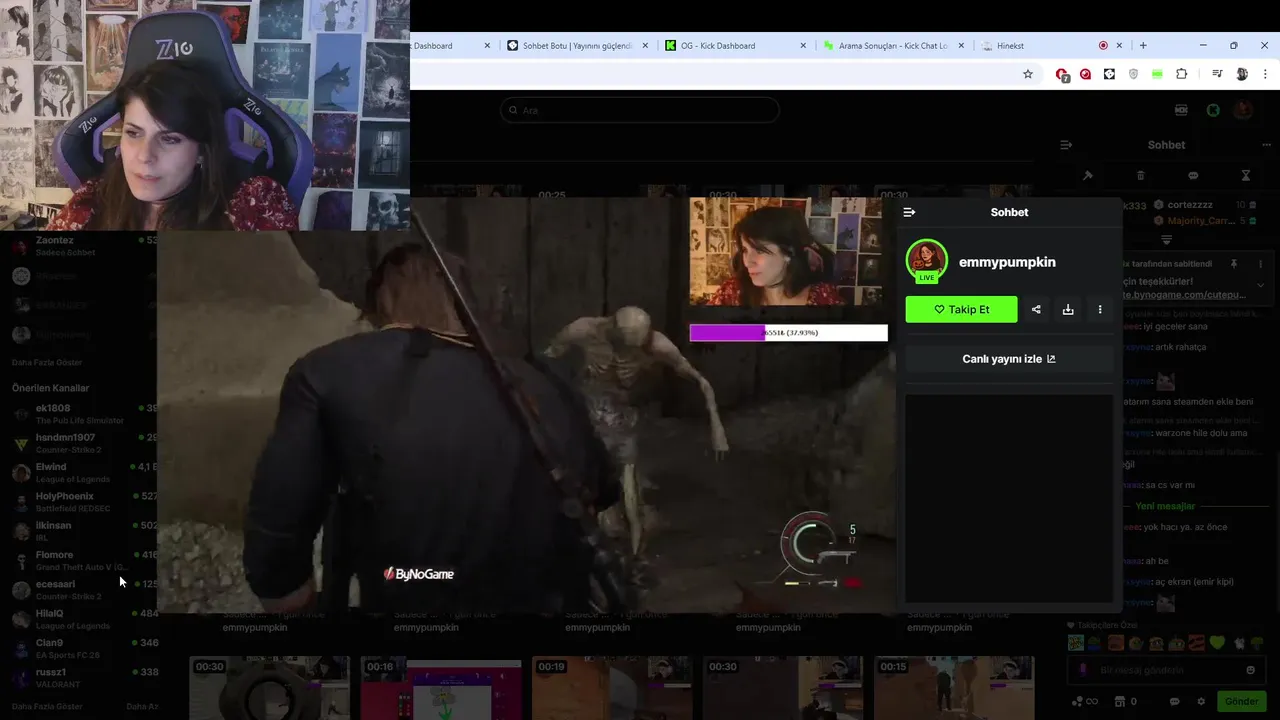Switch to OG - Kick Dashboard tab
This screenshot has height=720, width=1280.
click(x=735, y=45)
